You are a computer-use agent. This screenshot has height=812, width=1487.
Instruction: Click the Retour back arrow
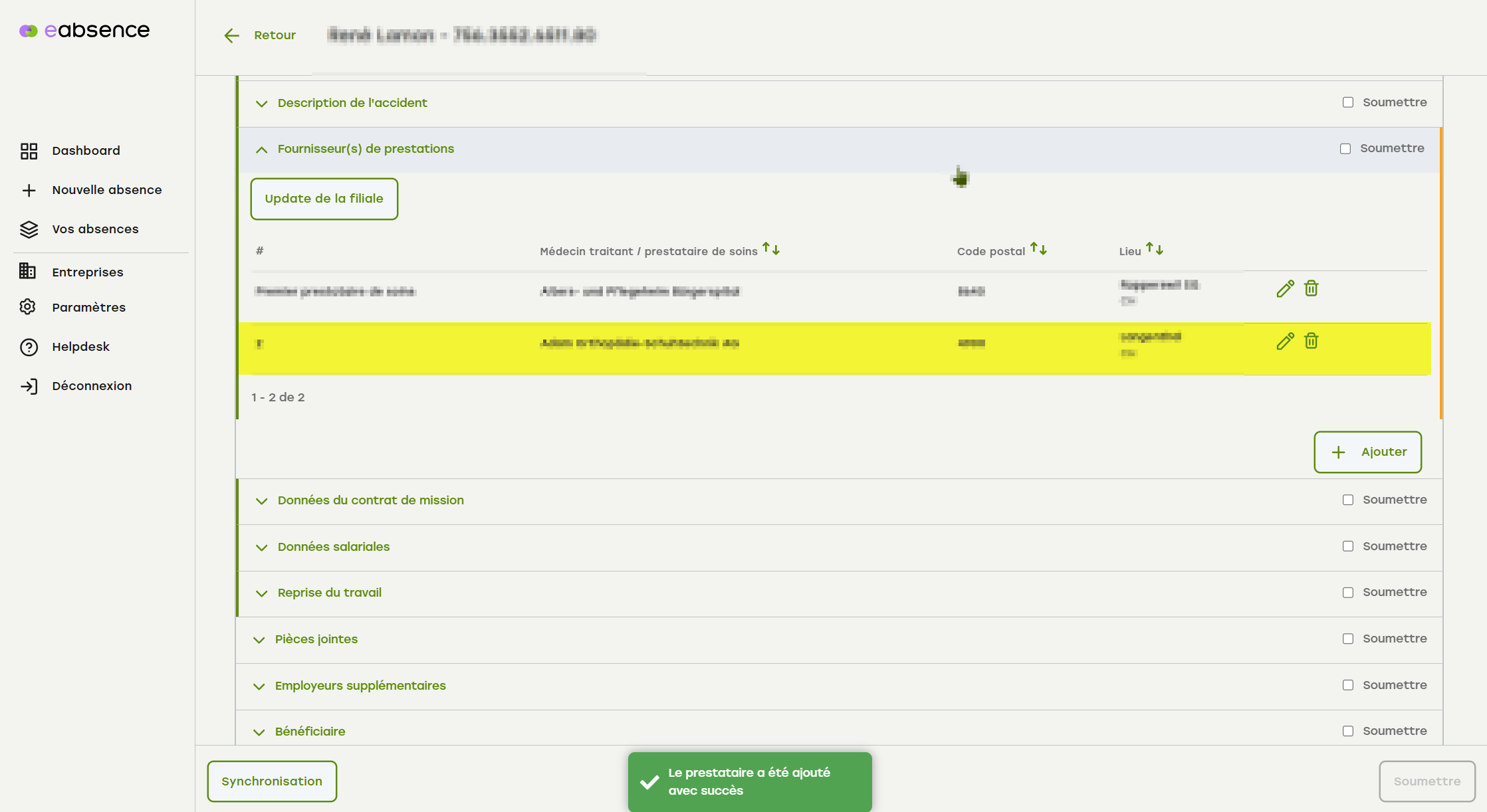pos(232,35)
